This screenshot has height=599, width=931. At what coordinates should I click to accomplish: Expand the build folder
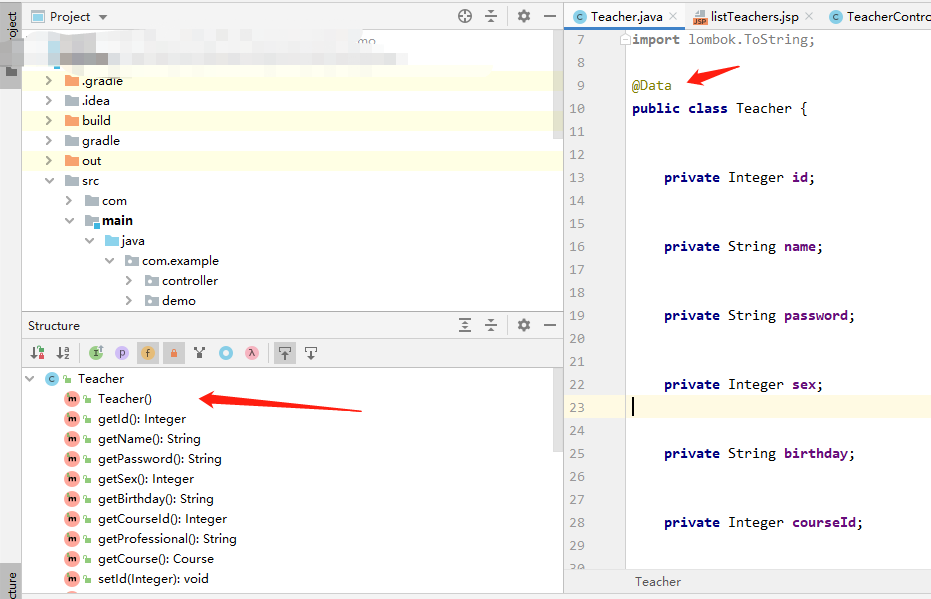[x=49, y=121]
